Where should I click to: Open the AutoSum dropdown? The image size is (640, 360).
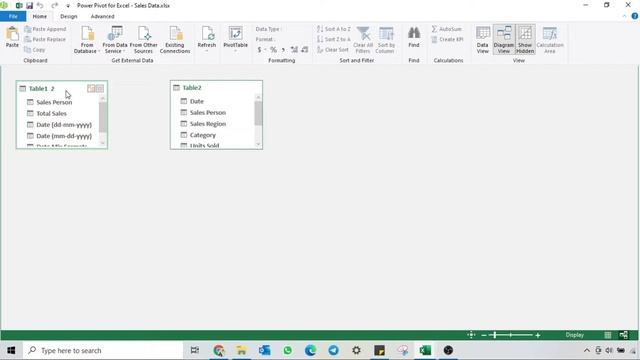[x=447, y=29]
